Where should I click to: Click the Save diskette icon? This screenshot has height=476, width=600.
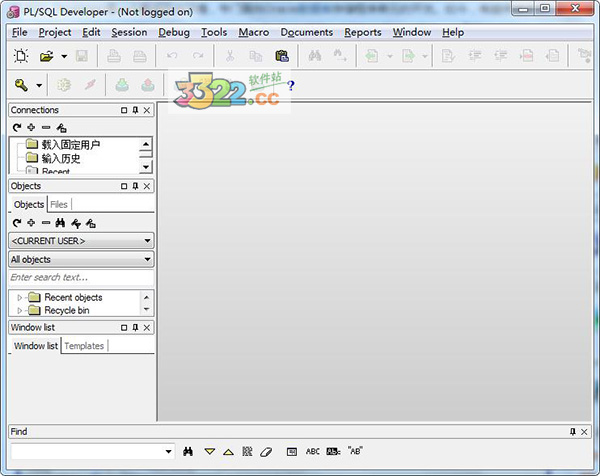tap(82, 56)
